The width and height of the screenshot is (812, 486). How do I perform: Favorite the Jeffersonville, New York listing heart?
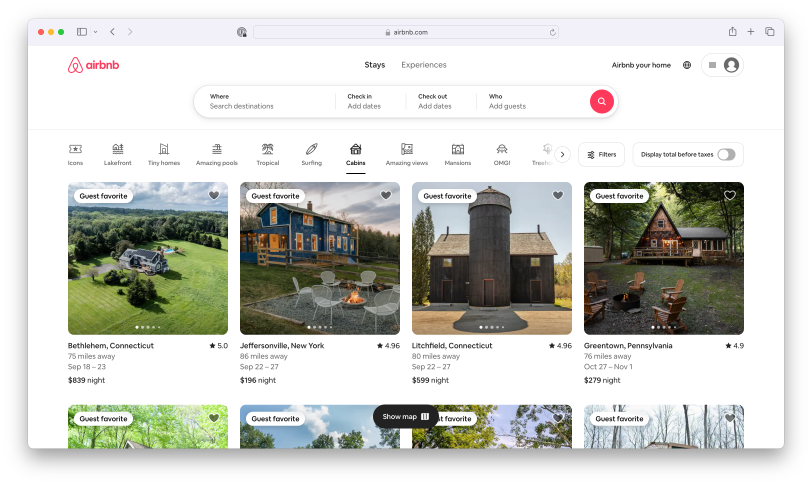[x=386, y=195]
